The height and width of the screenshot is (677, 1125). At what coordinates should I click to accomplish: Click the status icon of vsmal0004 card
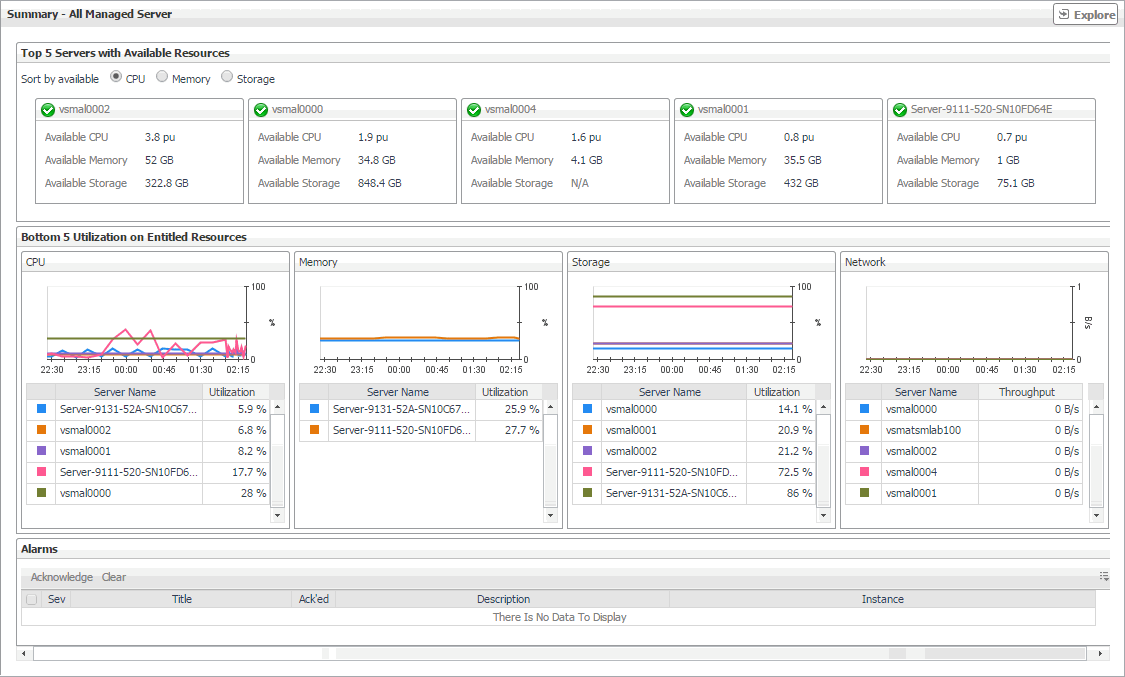(x=474, y=110)
